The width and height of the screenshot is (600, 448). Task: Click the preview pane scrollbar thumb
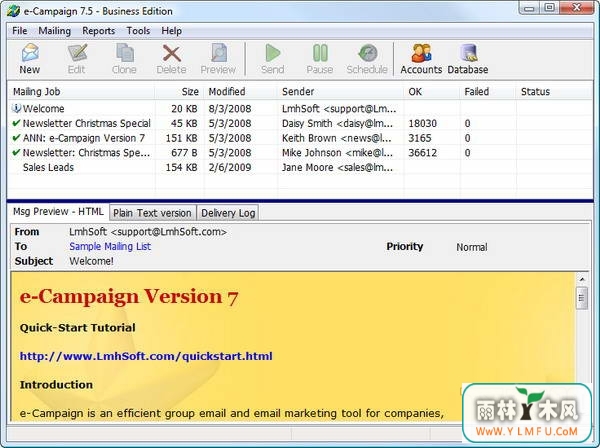tap(582, 298)
